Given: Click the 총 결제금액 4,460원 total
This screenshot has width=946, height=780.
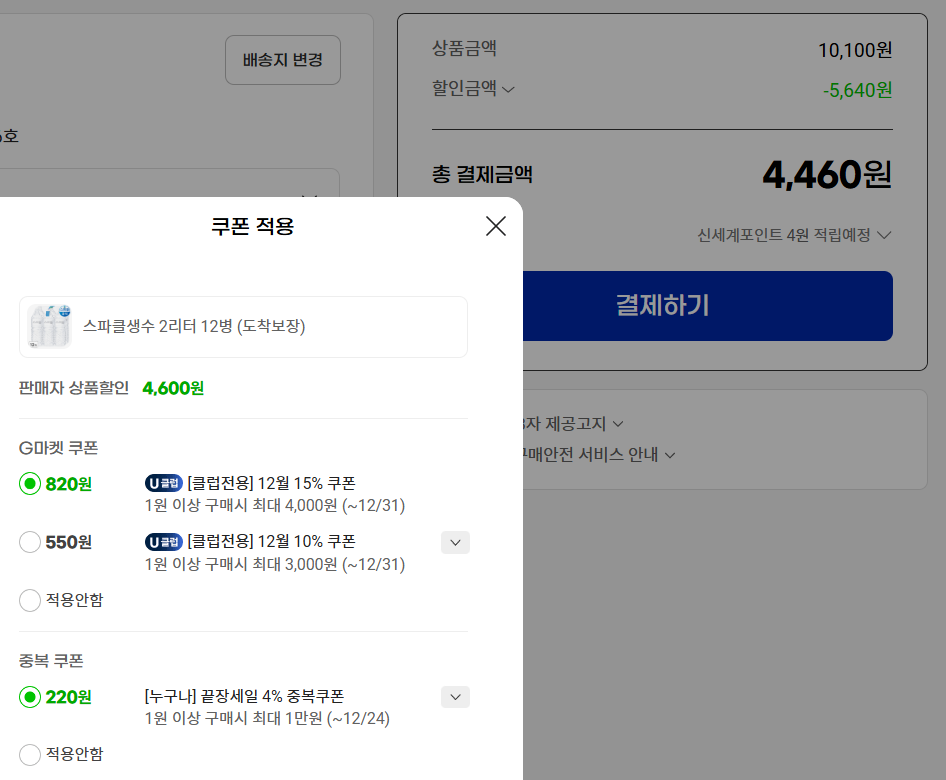Looking at the screenshot, I should coord(826,174).
